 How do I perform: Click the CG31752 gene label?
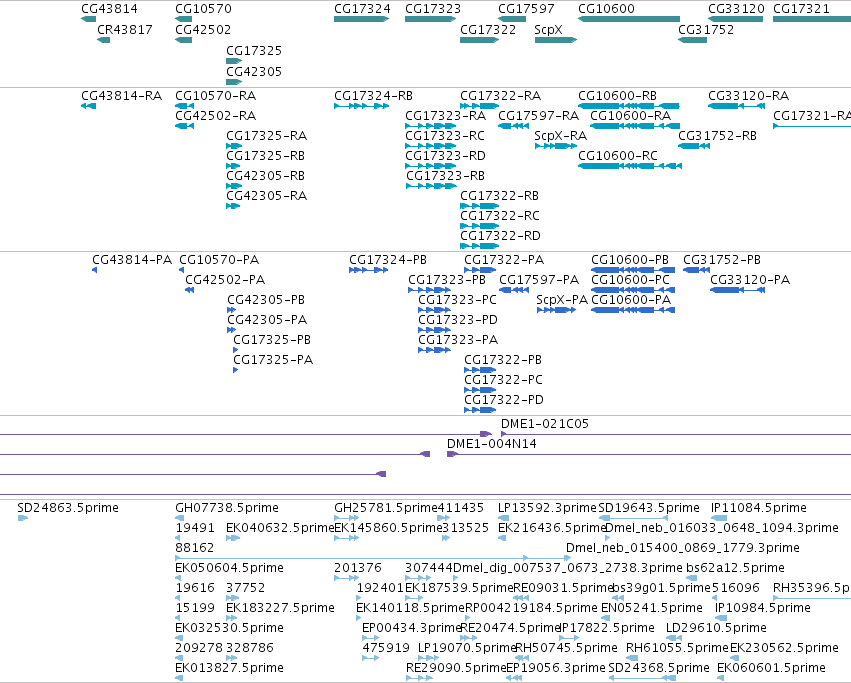click(x=706, y=29)
